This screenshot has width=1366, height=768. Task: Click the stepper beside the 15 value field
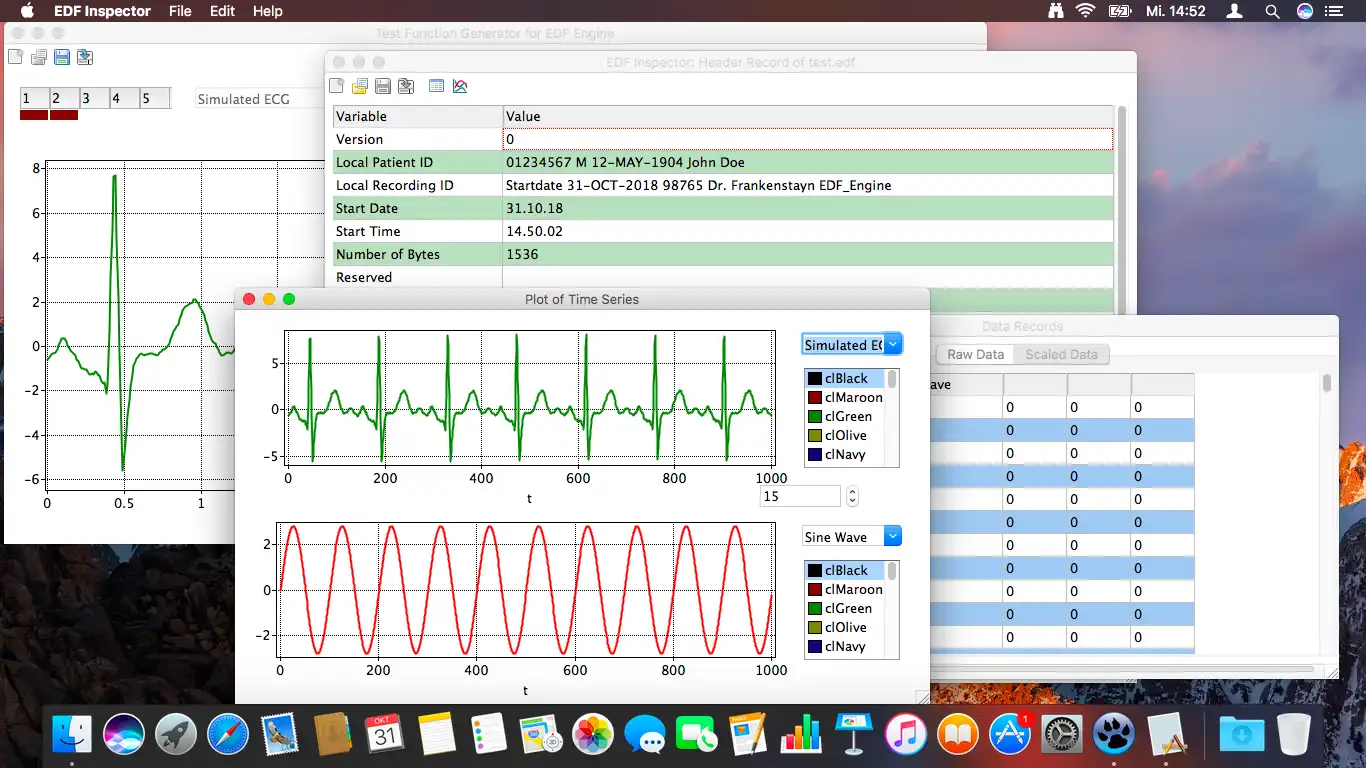coord(852,496)
